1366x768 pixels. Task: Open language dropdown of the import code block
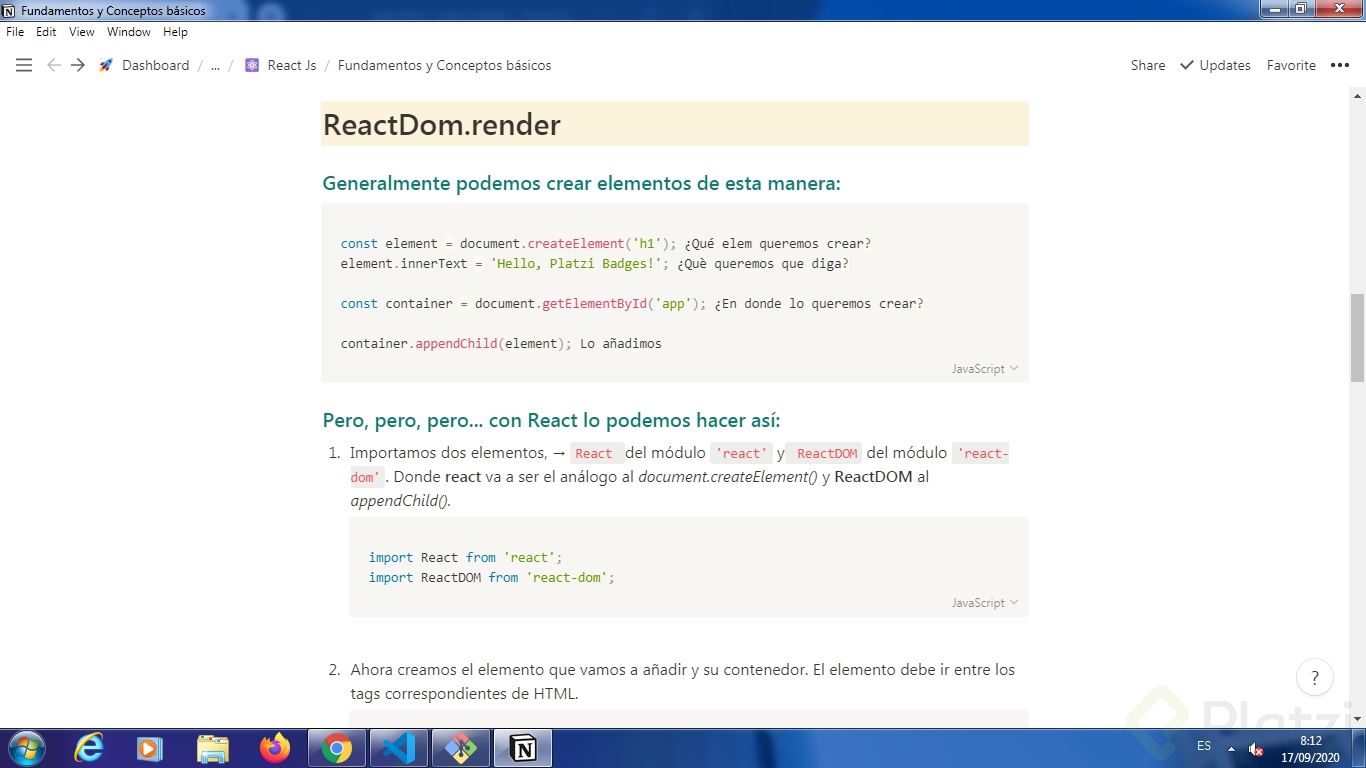point(985,603)
